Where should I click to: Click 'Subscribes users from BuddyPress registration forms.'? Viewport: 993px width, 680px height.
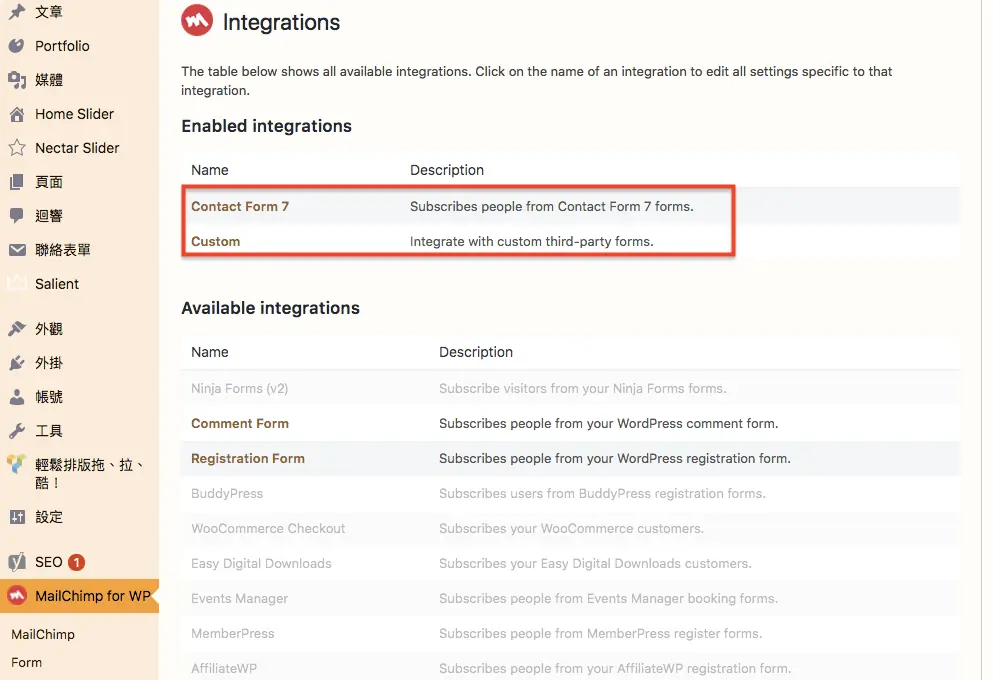point(602,493)
